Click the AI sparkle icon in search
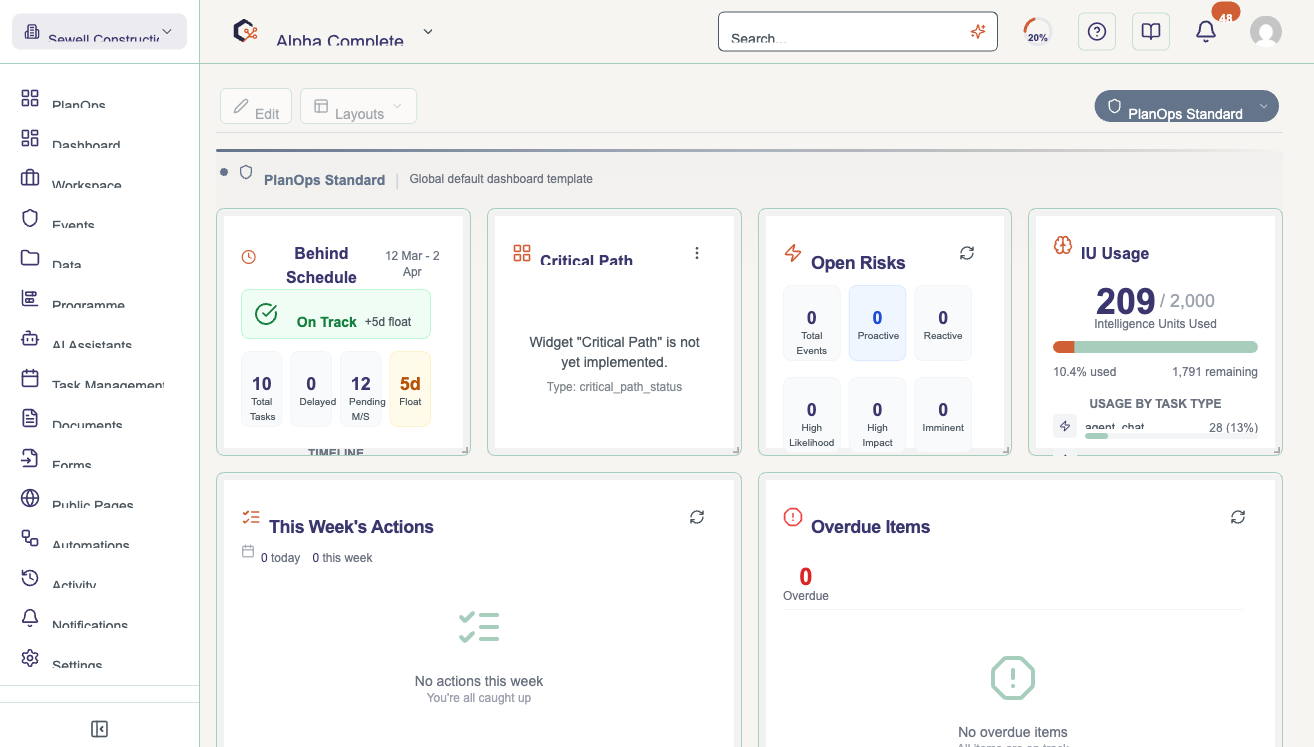The width and height of the screenshot is (1314, 747). [978, 32]
